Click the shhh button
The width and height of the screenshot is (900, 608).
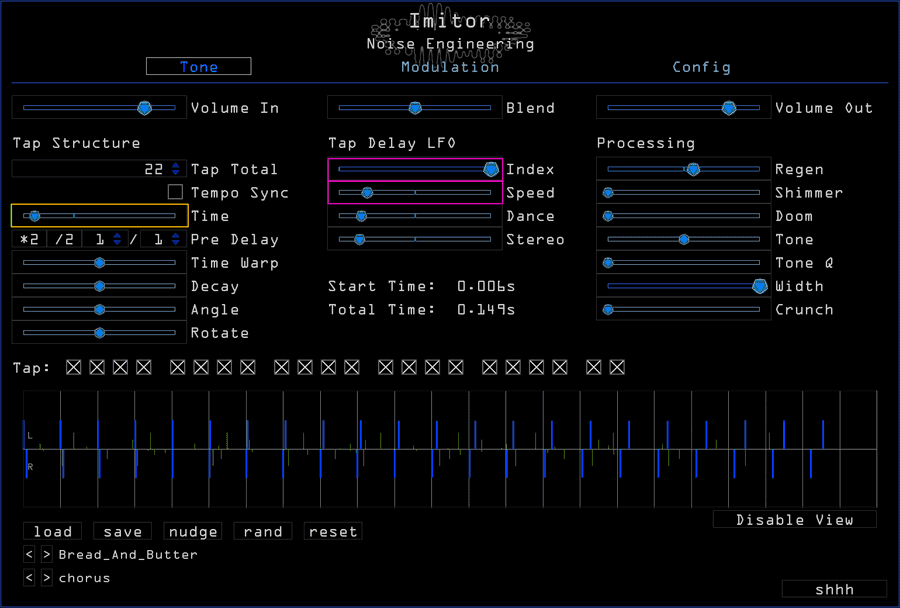[x=835, y=589]
